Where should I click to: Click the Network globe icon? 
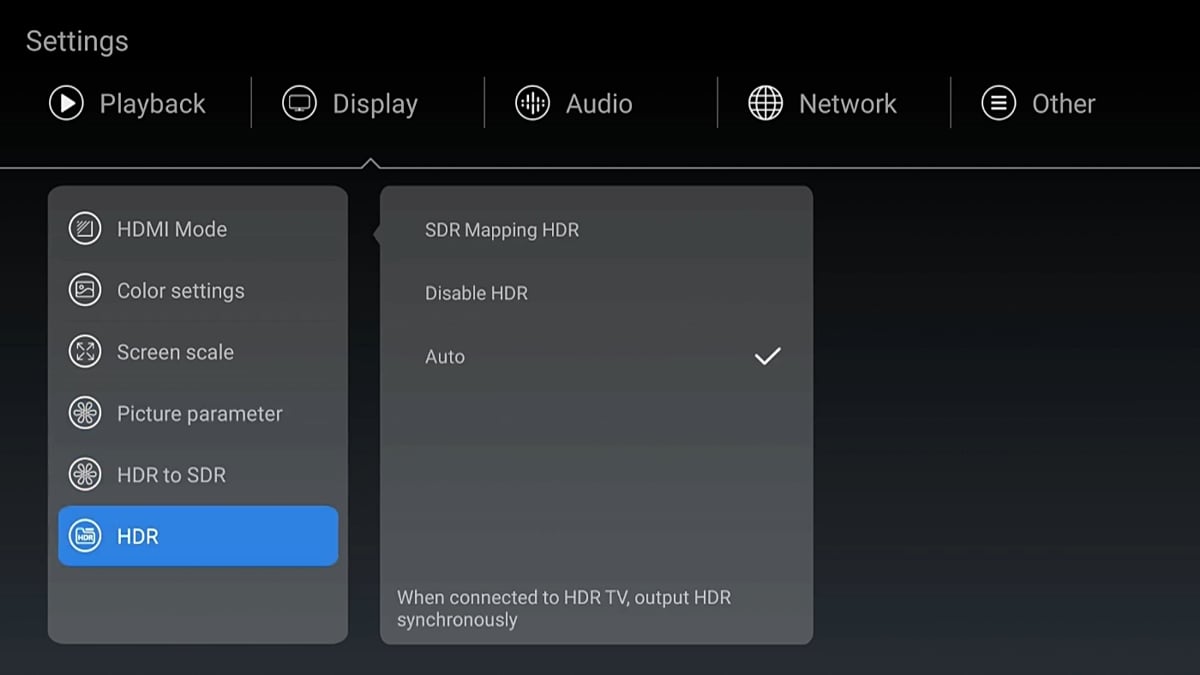click(x=765, y=103)
